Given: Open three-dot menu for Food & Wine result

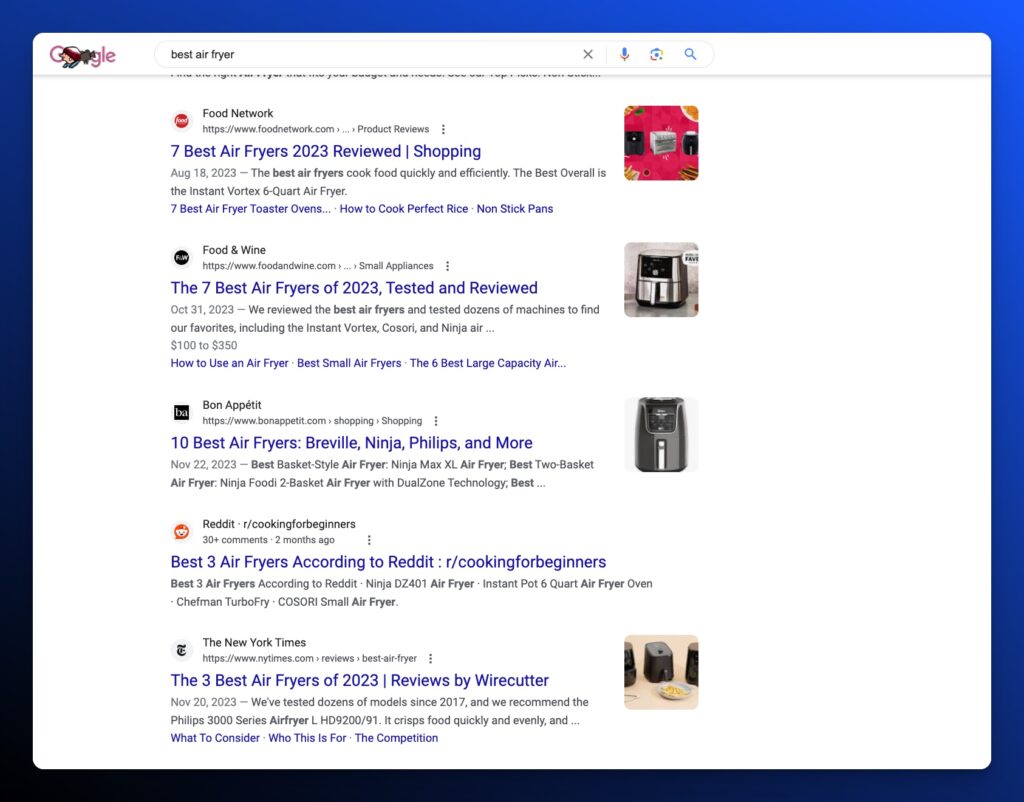Looking at the screenshot, I should (x=447, y=267).
